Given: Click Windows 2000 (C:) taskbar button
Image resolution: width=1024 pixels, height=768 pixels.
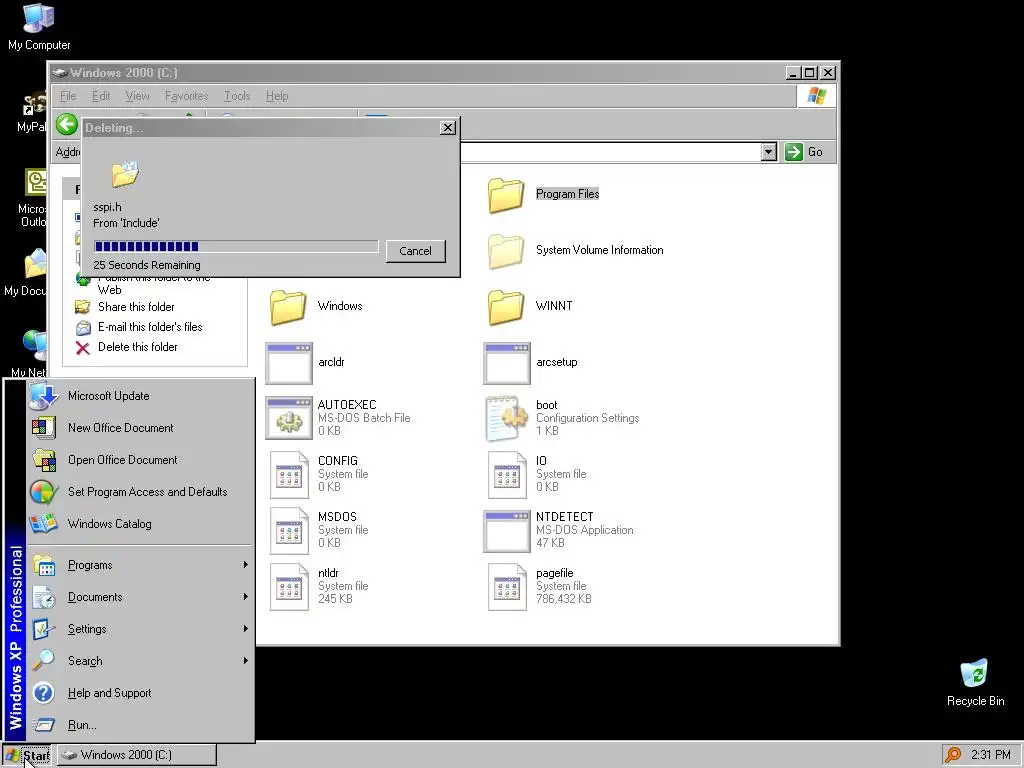Looking at the screenshot, I should click(x=136, y=755).
